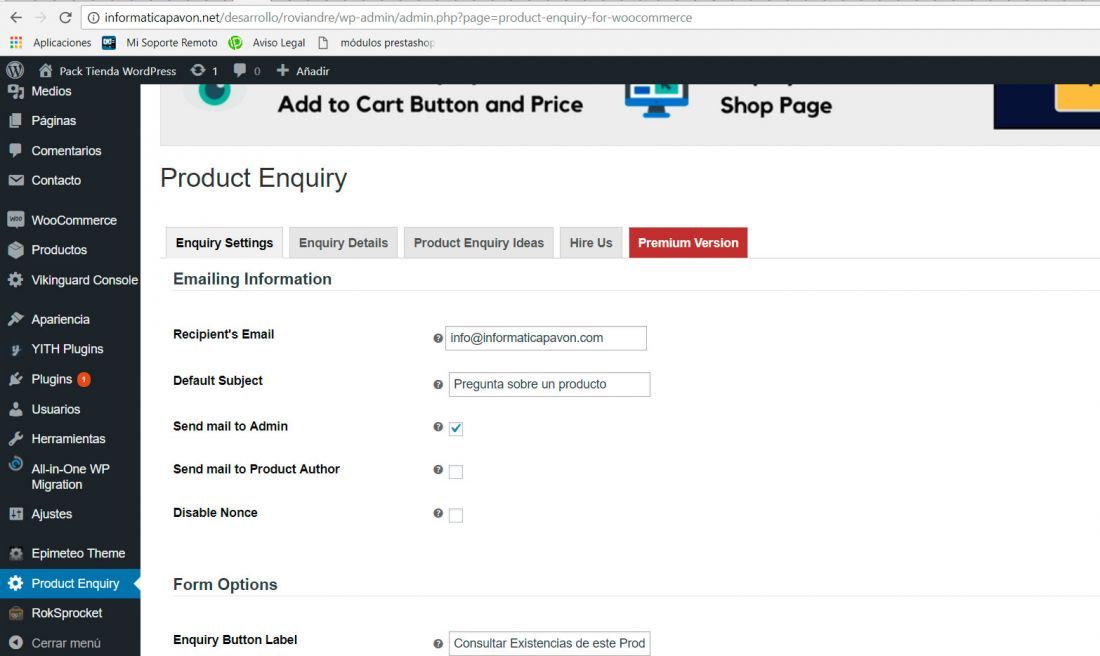The width and height of the screenshot is (1100, 656).
Task: Click the plus icon next to Añadir
Action: point(283,70)
